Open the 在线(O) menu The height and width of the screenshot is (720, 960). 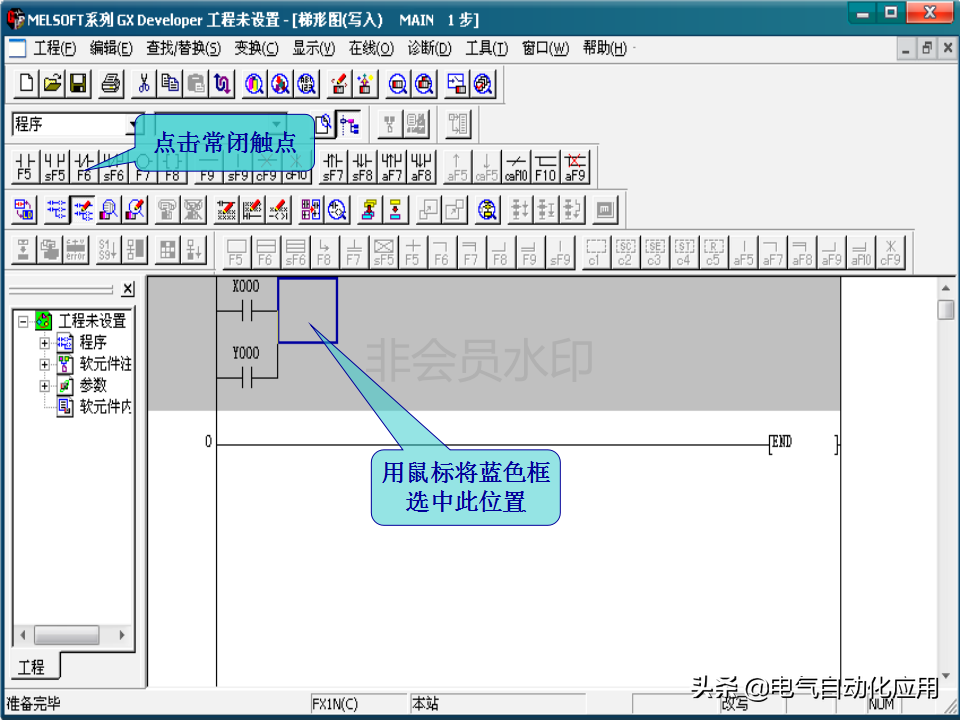[371, 48]
